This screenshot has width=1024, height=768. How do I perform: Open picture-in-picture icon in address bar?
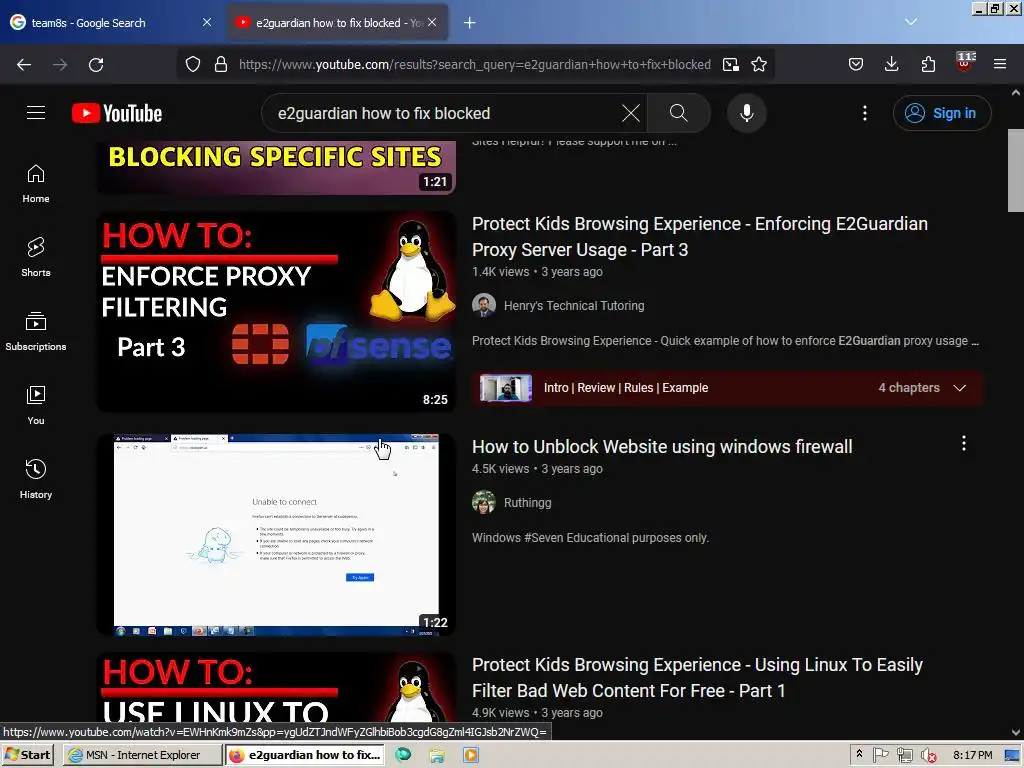[731, 64]
